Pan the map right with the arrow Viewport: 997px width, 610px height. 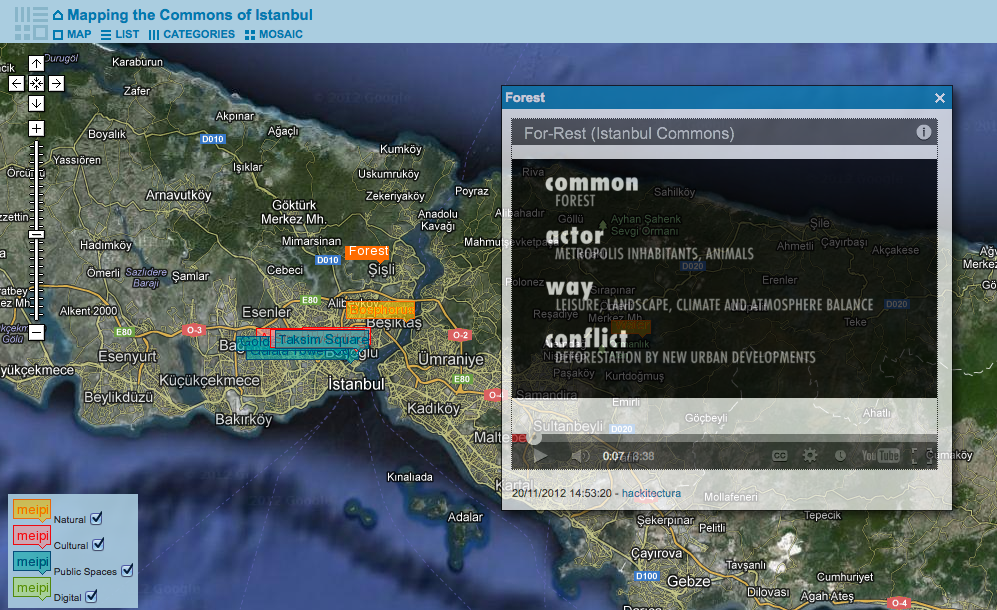[x=56, y=83]
